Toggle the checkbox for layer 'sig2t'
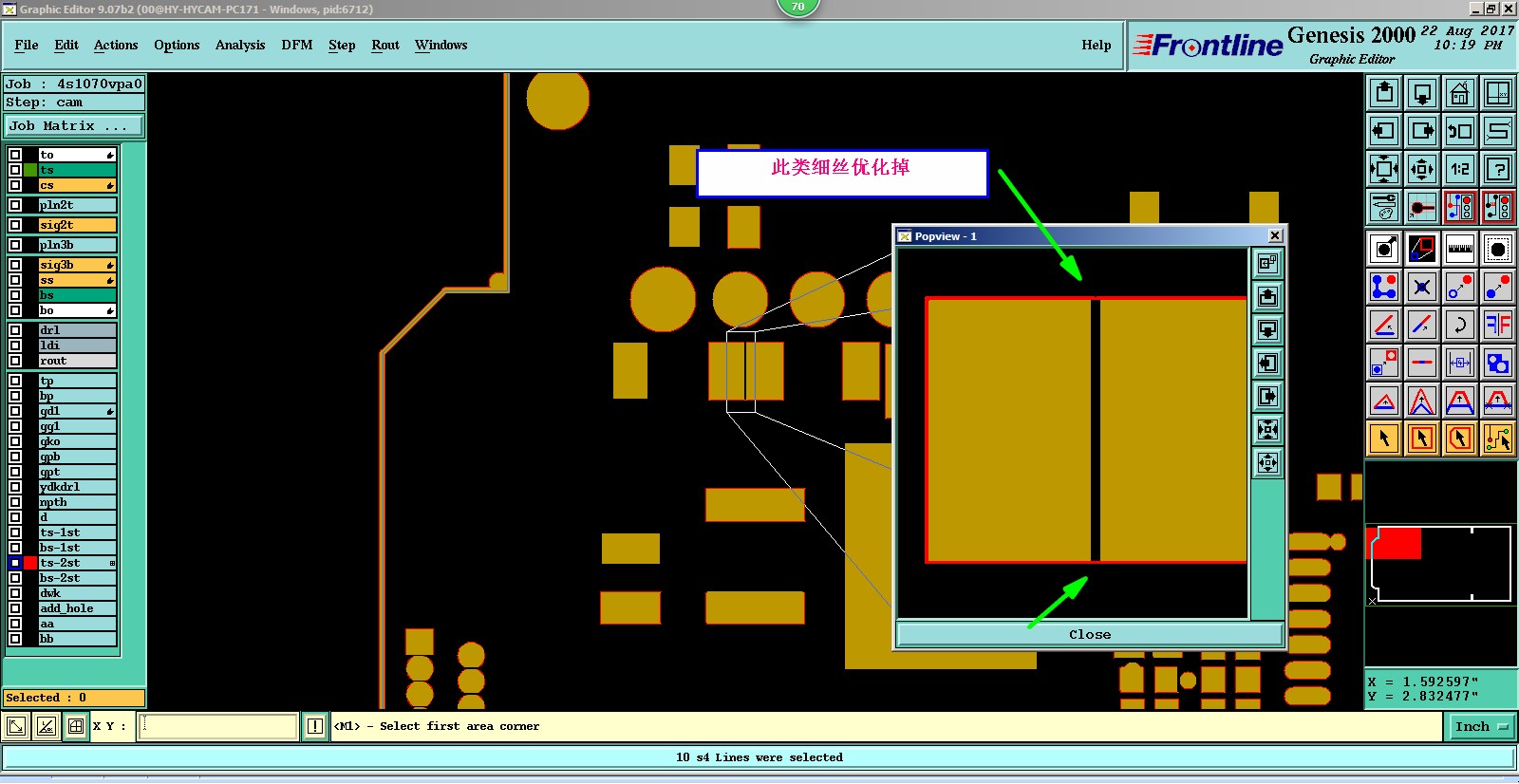Viewport: 1519px width, 784px height. [15, 225]
